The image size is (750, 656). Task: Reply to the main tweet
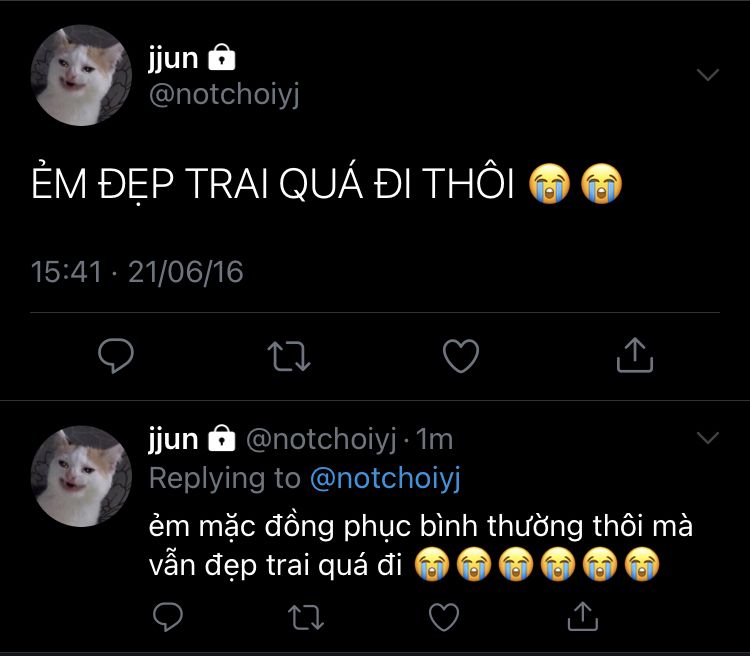(116, 355)
